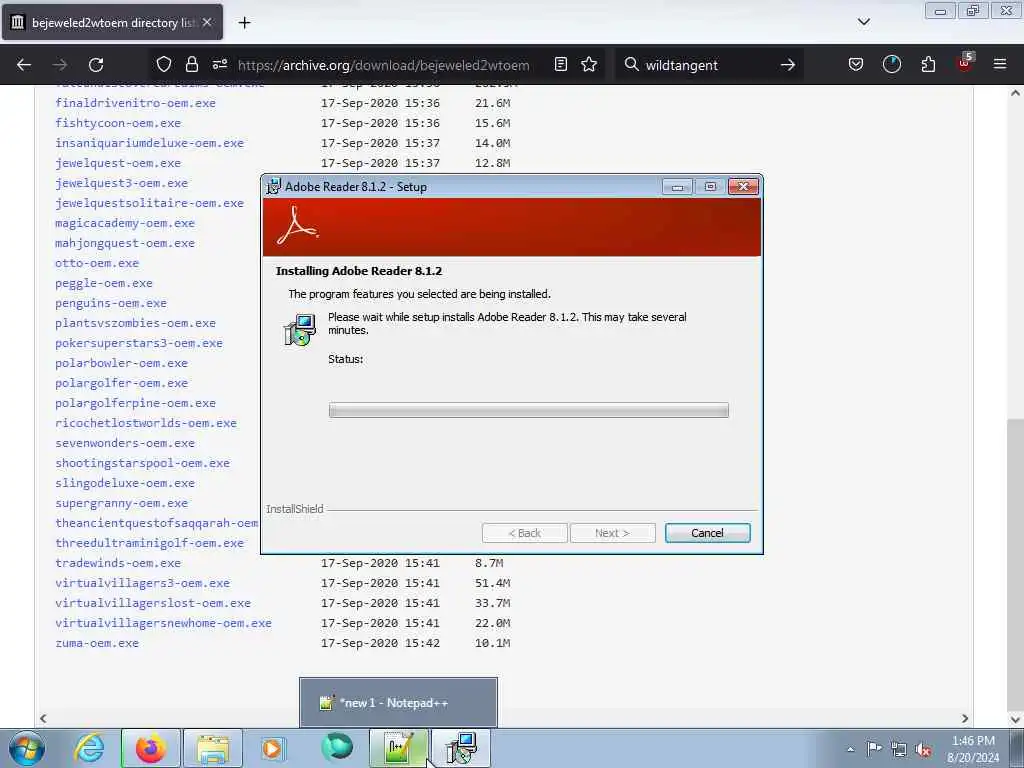
Task: List all tabs dropdown chevron
Action: pos(863,22)
